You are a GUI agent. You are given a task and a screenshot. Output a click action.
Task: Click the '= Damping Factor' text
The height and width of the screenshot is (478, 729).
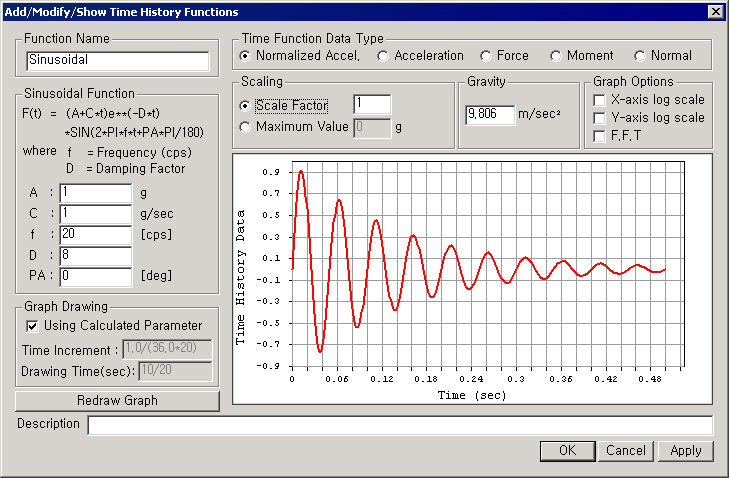[x=136, y=168]
